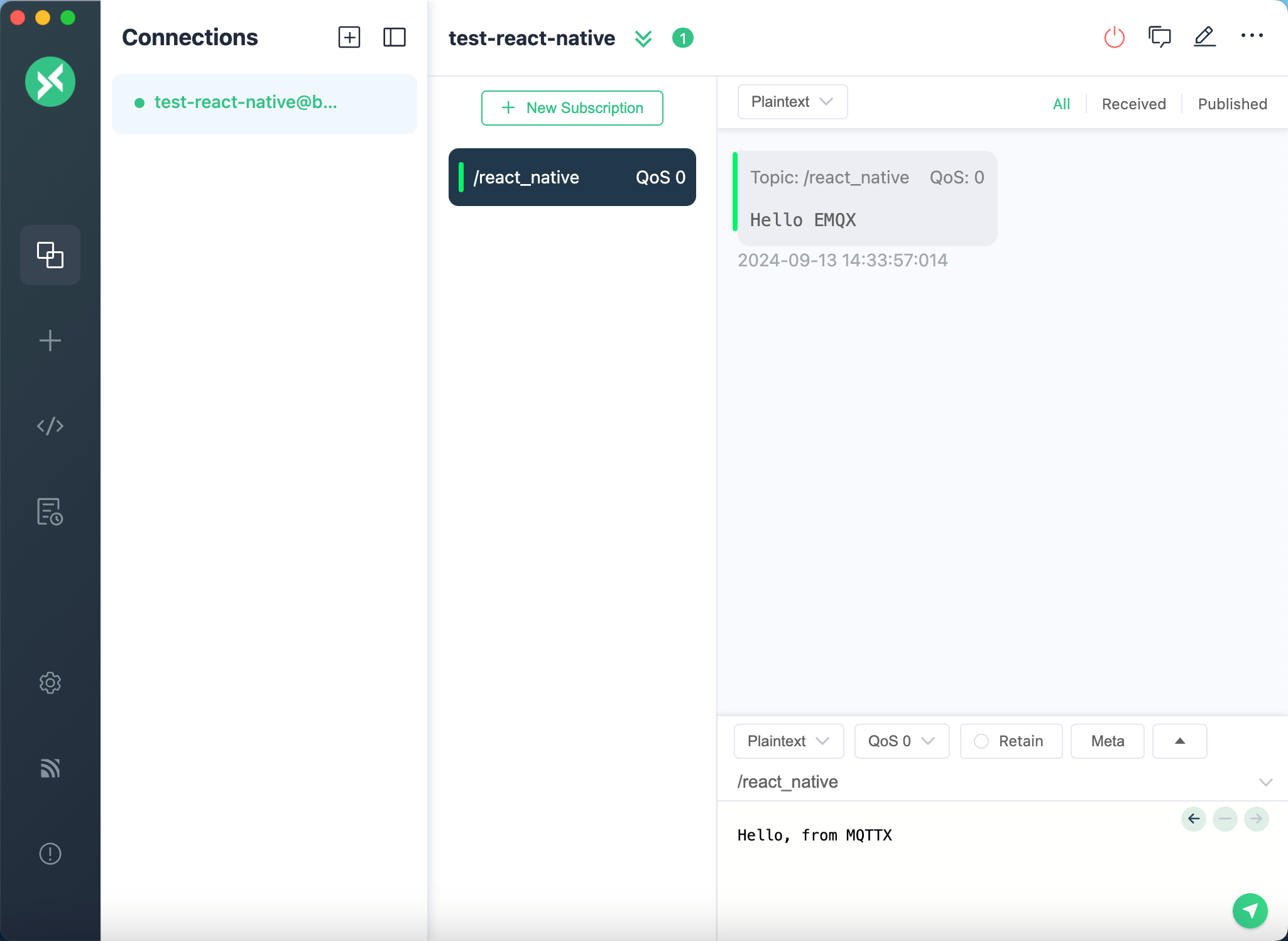1288x941 pixels.
Task: Open Settings from the sidebar gear
Action: tap(50, 683)
